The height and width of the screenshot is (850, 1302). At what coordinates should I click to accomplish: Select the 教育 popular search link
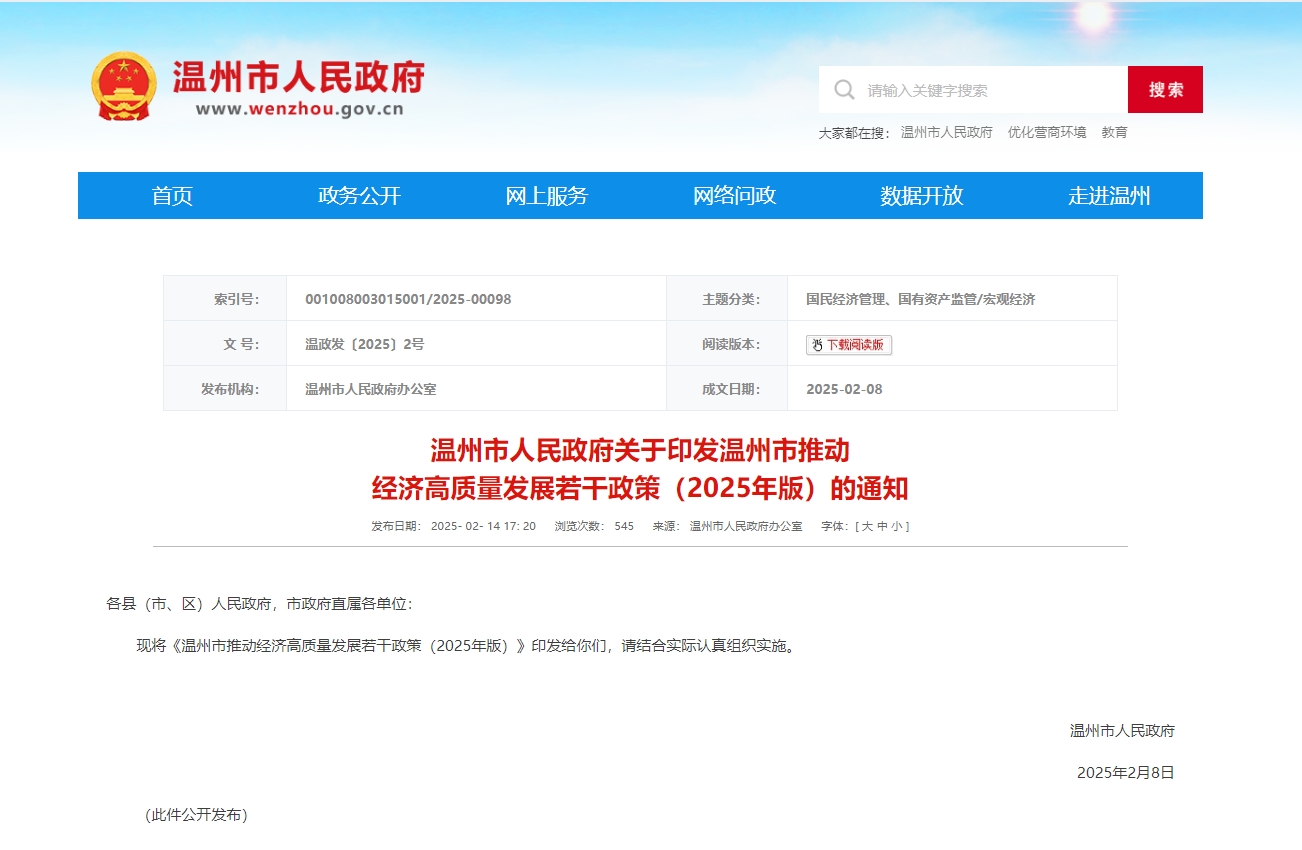tap(1114, 133)
